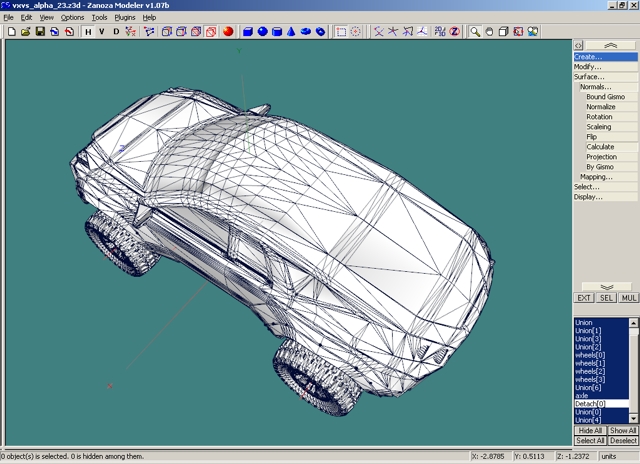Viewport: 640px width, 464px height.
Task: Toggle the V axis button
Action: [x=101, y=32]
